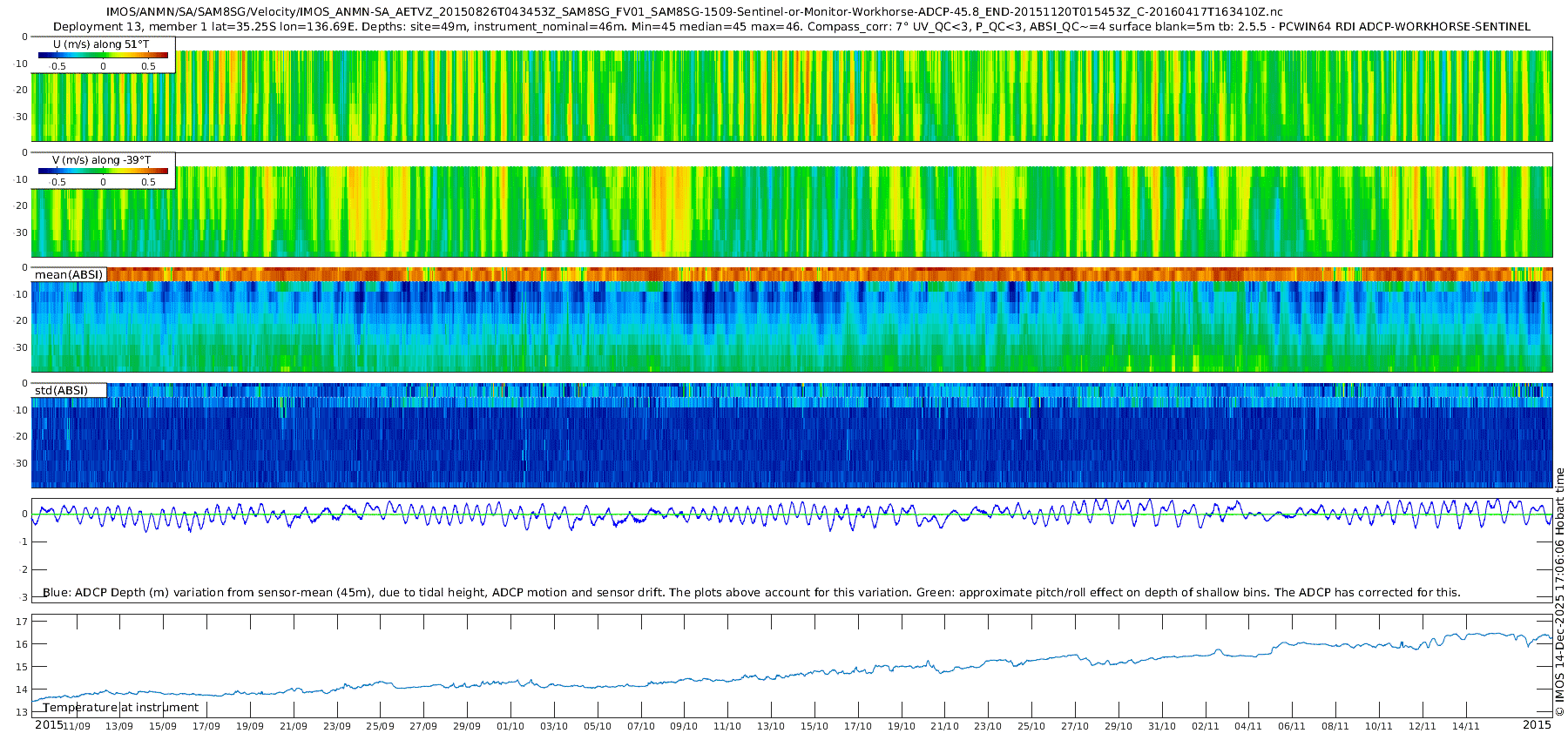
Task: Click the 11/09 date tick label
Action: click(x=76, y=726)
